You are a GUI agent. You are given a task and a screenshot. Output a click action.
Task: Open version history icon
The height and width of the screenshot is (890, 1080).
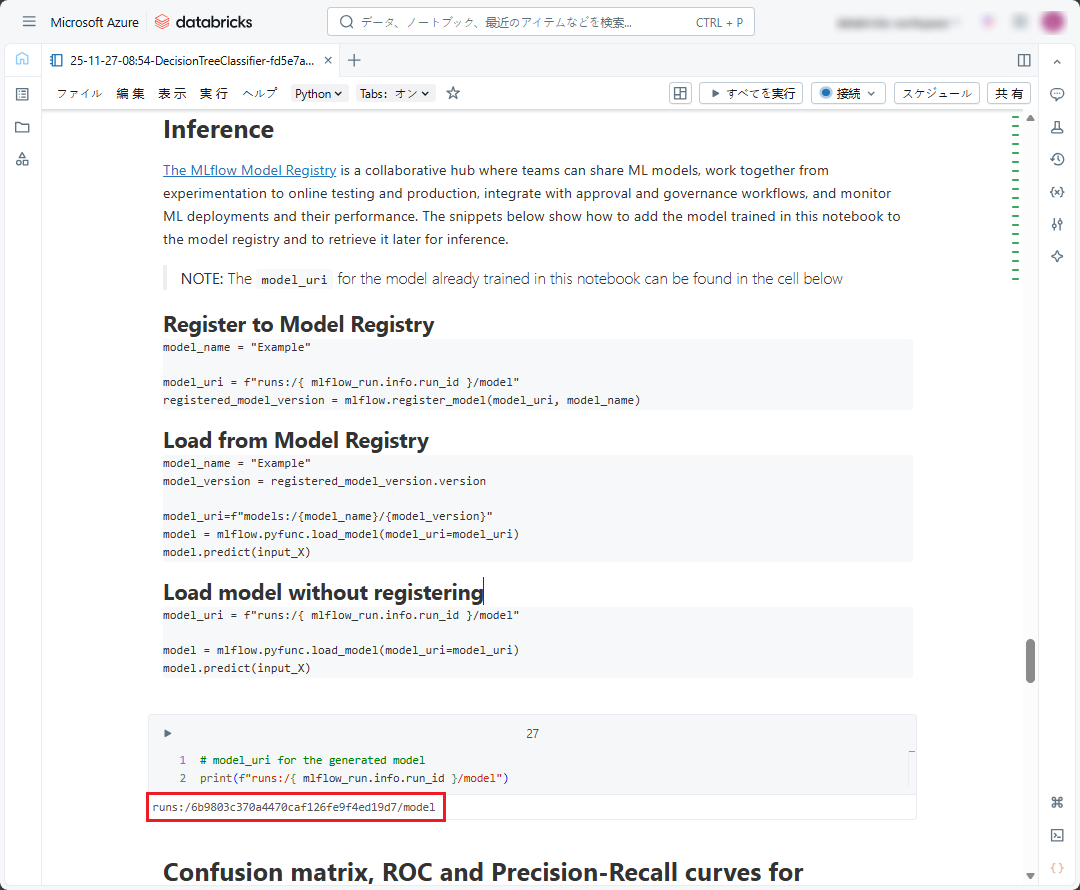[x=1057, y=160]
